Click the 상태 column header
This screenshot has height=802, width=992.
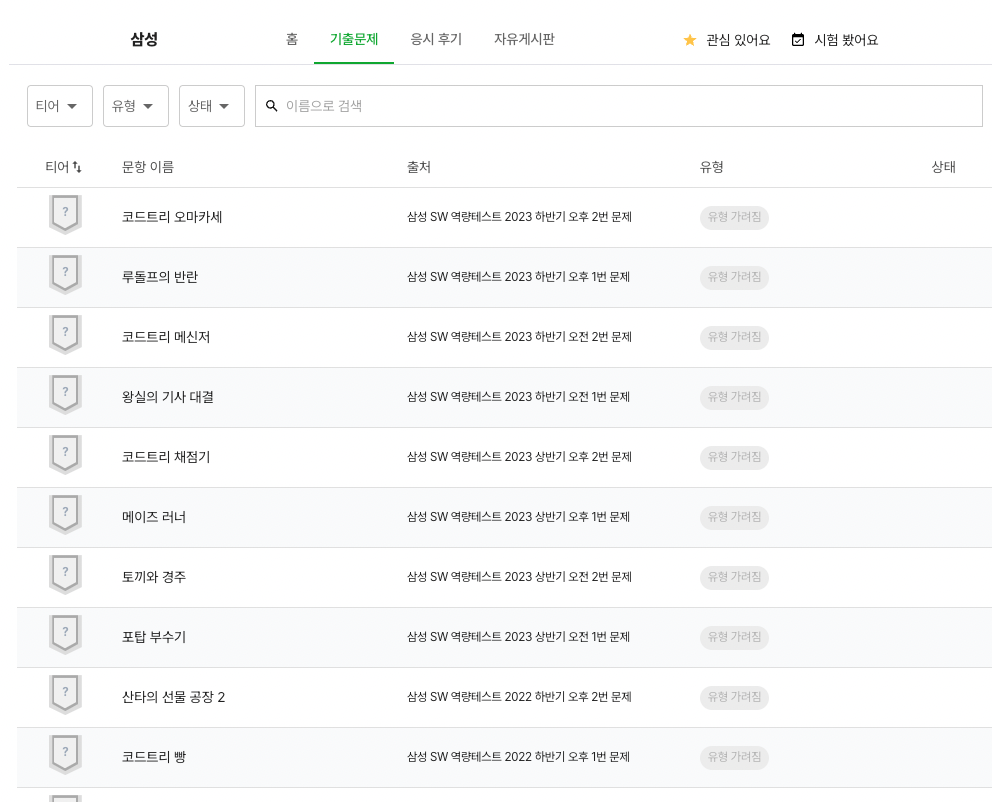pos(943,167)
